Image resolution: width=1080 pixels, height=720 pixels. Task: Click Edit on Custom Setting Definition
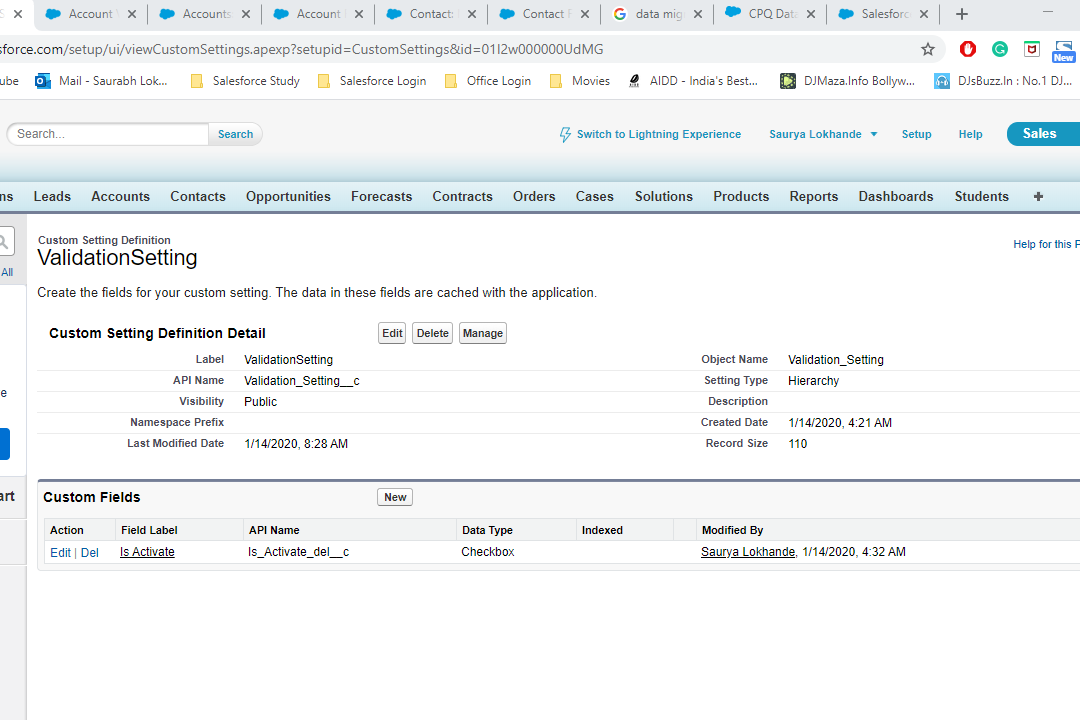392,333
